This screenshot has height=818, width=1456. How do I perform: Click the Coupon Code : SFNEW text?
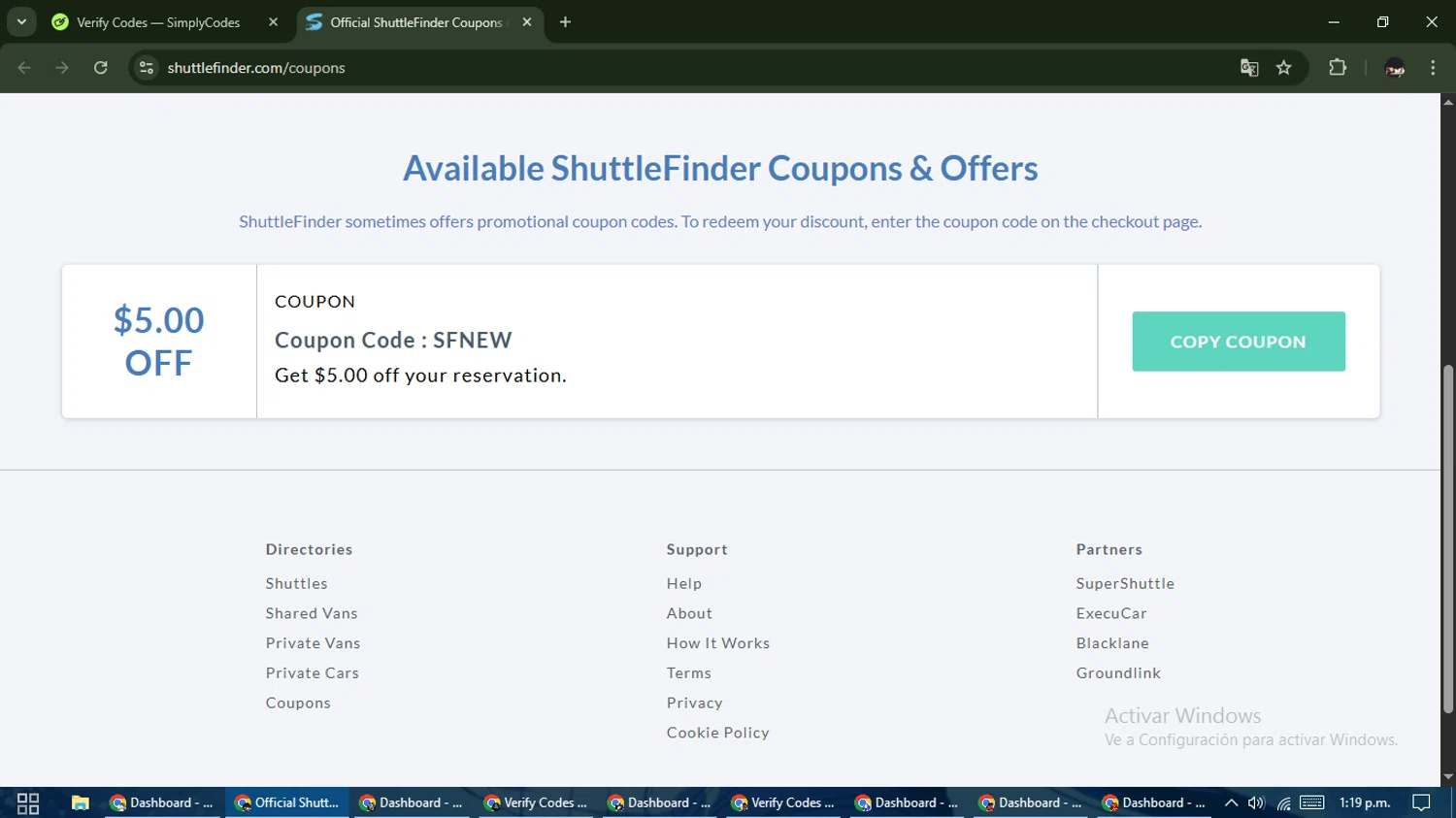[393, 341]
